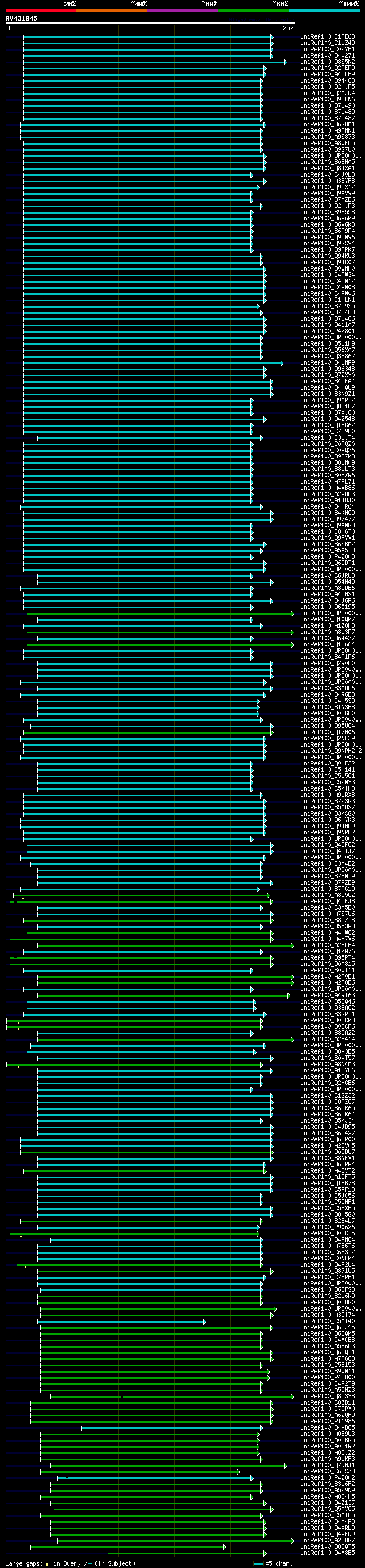Select hit UniRef100_A2FOE1
365x1568 pixels.
327,976
